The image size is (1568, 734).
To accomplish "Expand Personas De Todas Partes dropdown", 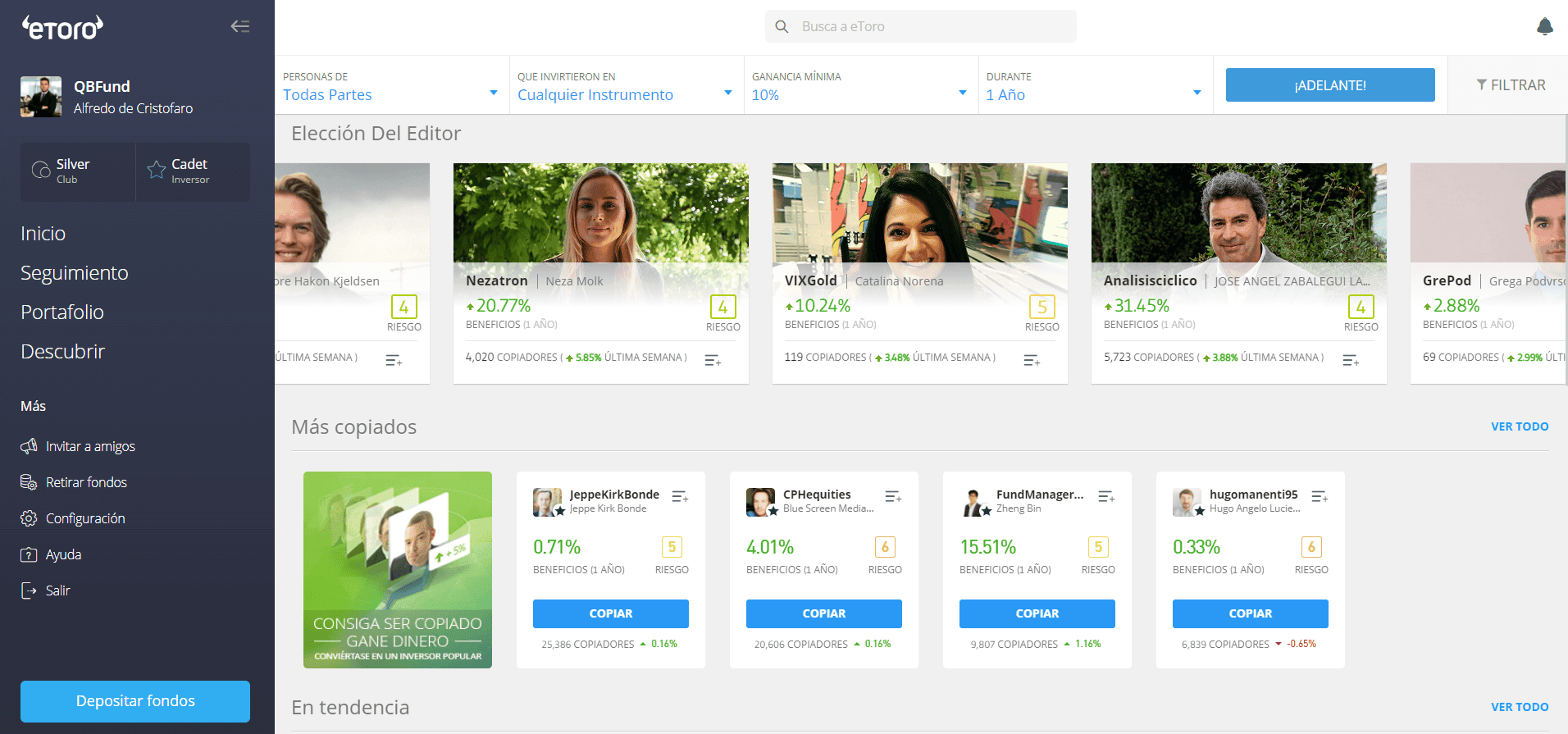I will pyautogui.click(x=391, y=86).
